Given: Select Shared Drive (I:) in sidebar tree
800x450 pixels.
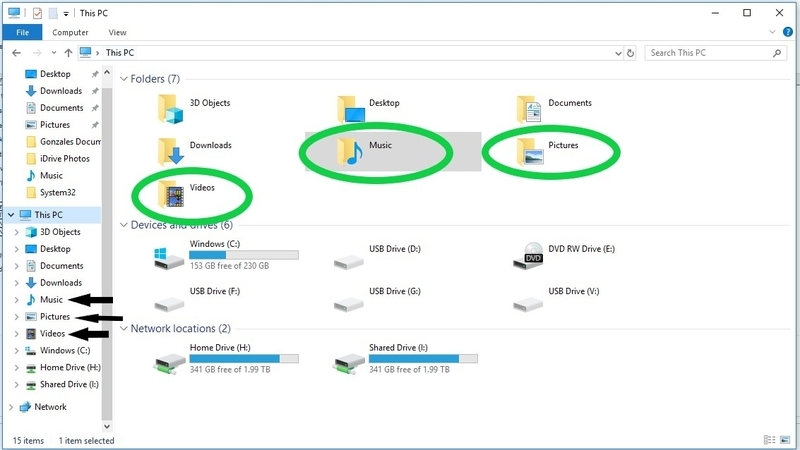Looking at the screenshot, I should click(x=69, y=385).
